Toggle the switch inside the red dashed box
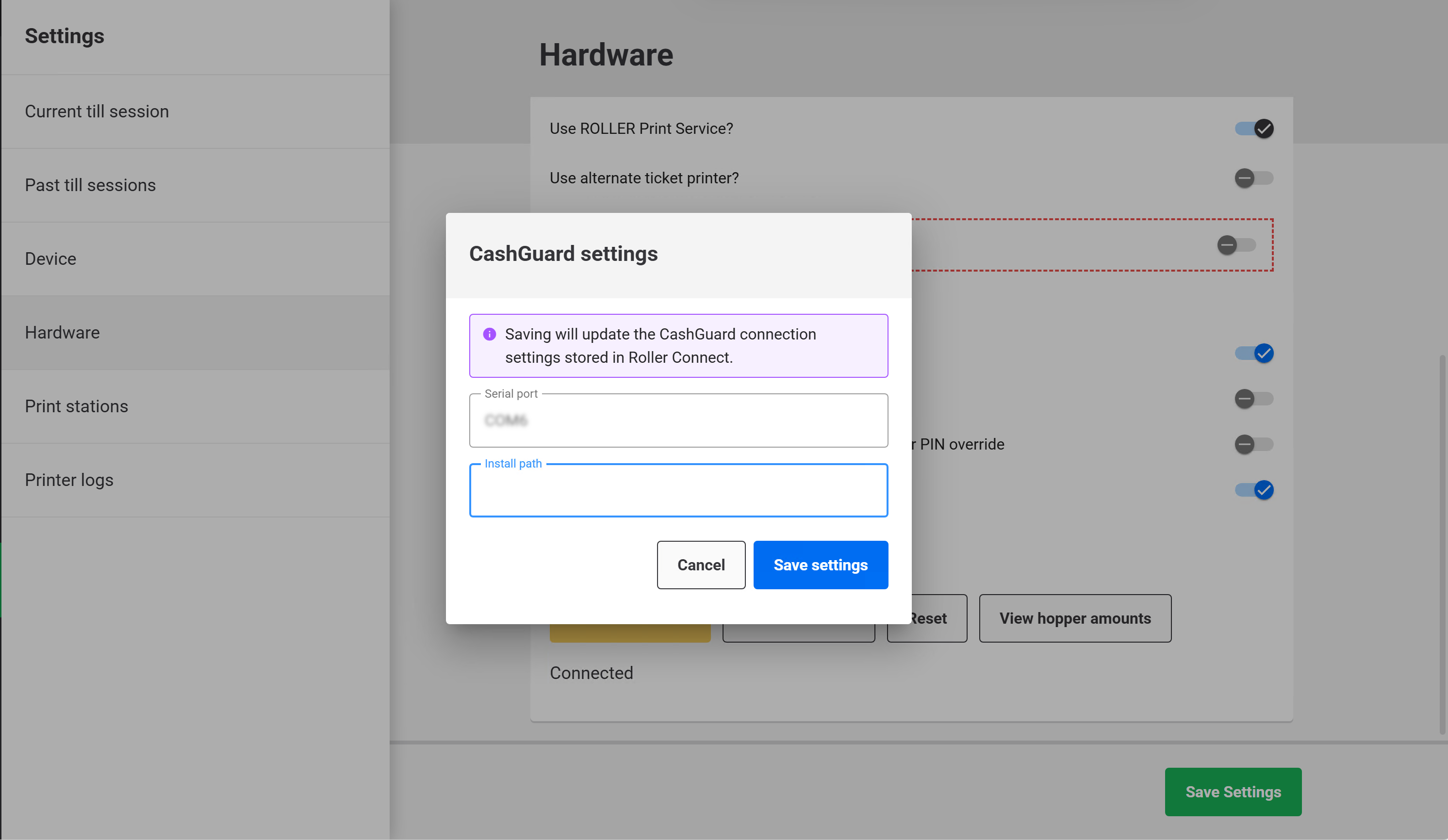Image resolution: width=1448 pixels, height=840 pixels. coord(1236,245)
